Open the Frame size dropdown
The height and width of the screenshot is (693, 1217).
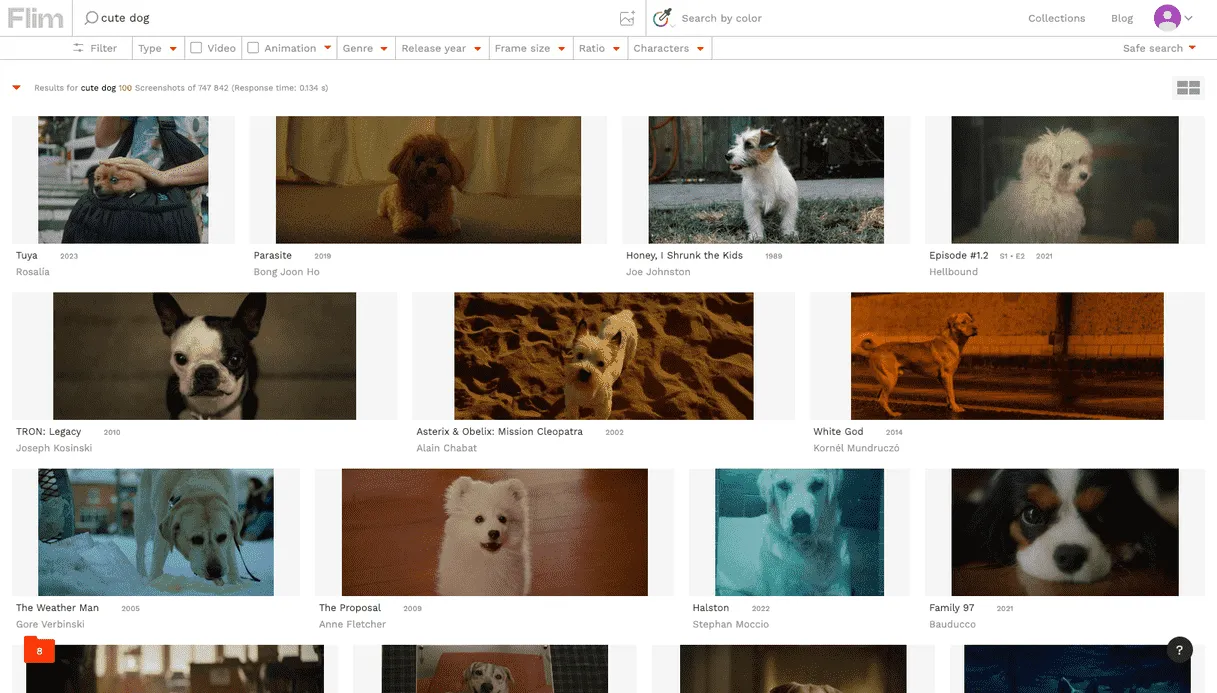[530, 48]
